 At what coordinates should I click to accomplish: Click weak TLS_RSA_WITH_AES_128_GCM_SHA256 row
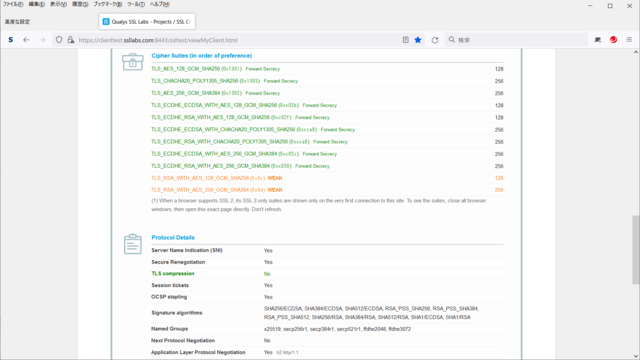click(327, 178)
